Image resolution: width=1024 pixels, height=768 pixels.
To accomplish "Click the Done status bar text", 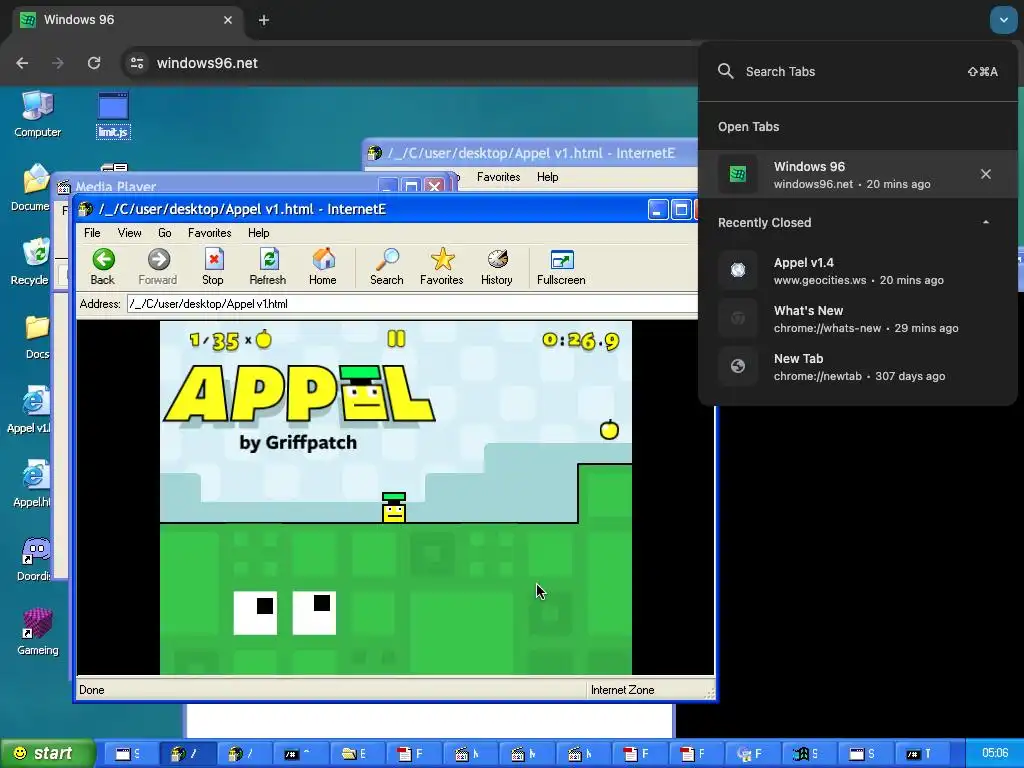I will [91, 690].
